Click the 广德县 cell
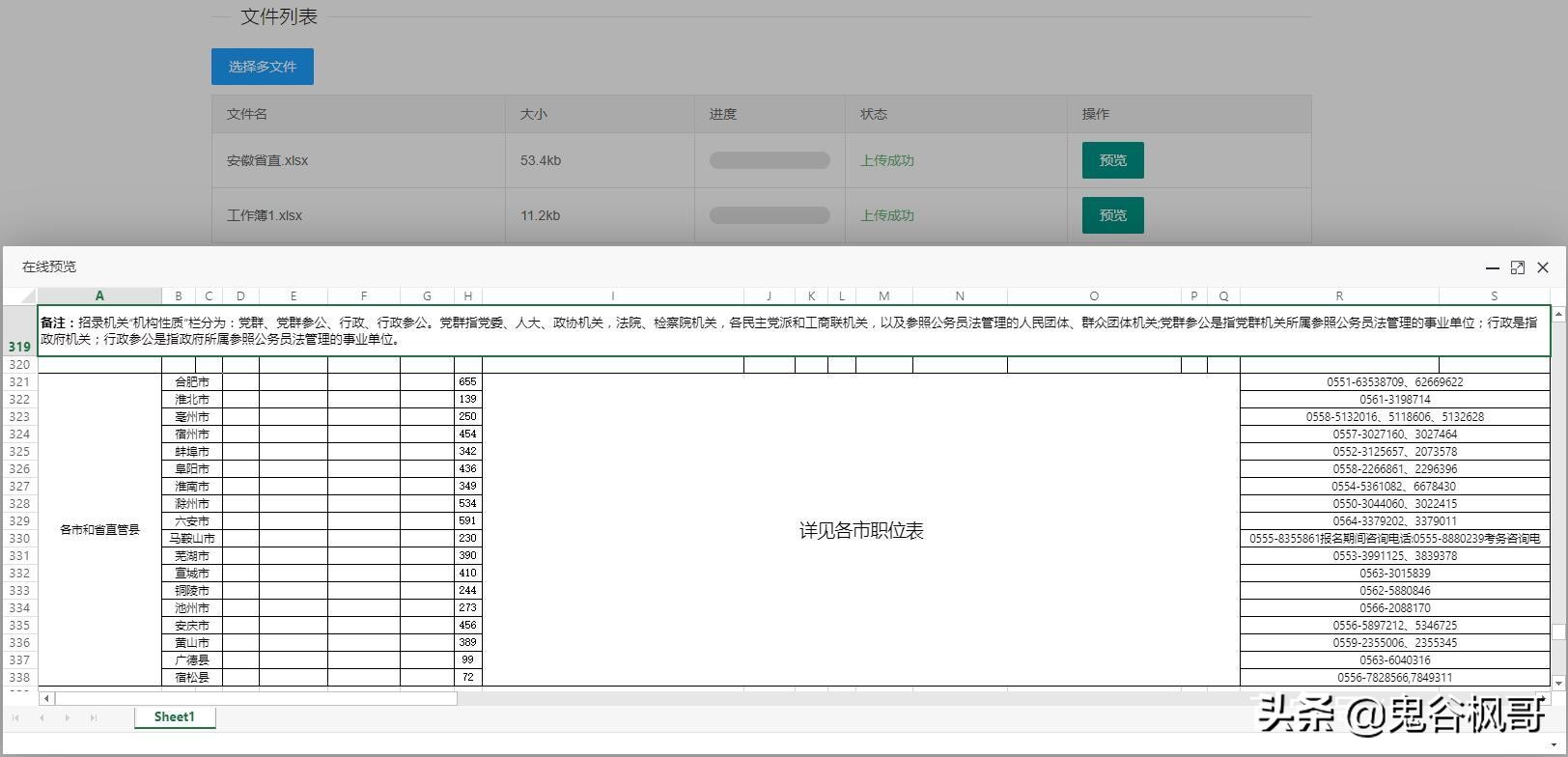 (x=192, y=660)
